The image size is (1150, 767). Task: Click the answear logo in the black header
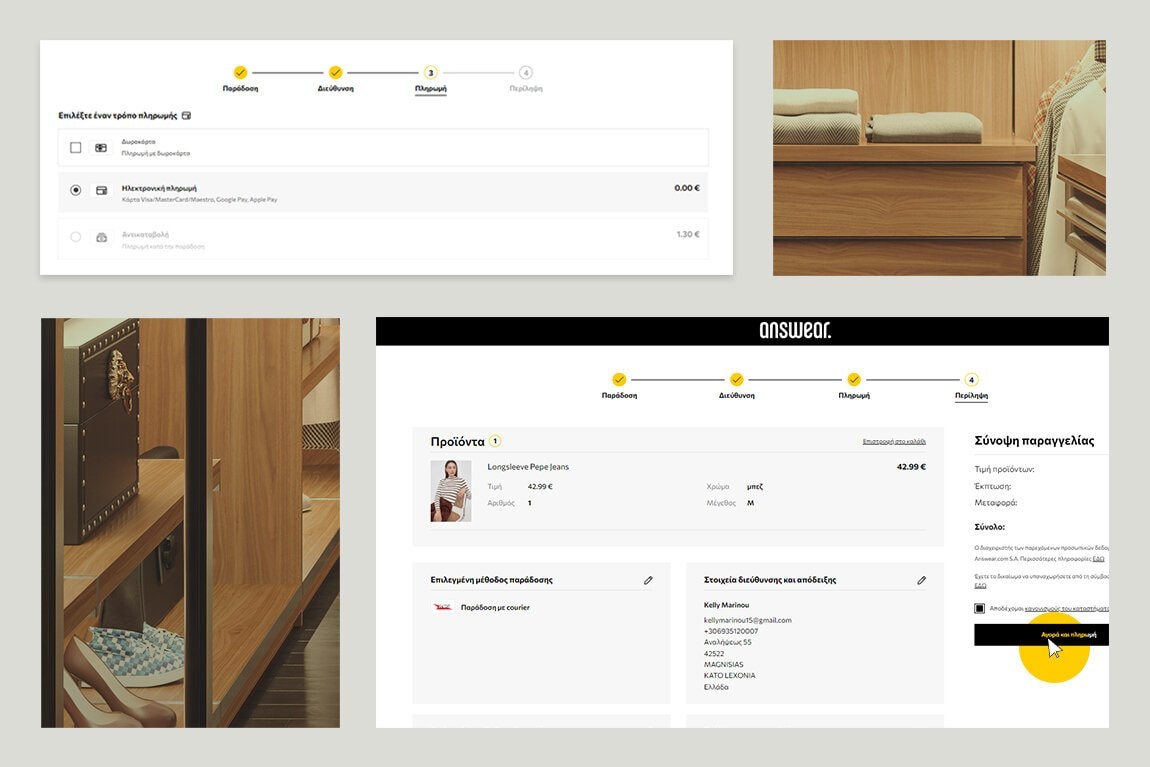pyautogui.click(x=794, y=331)
